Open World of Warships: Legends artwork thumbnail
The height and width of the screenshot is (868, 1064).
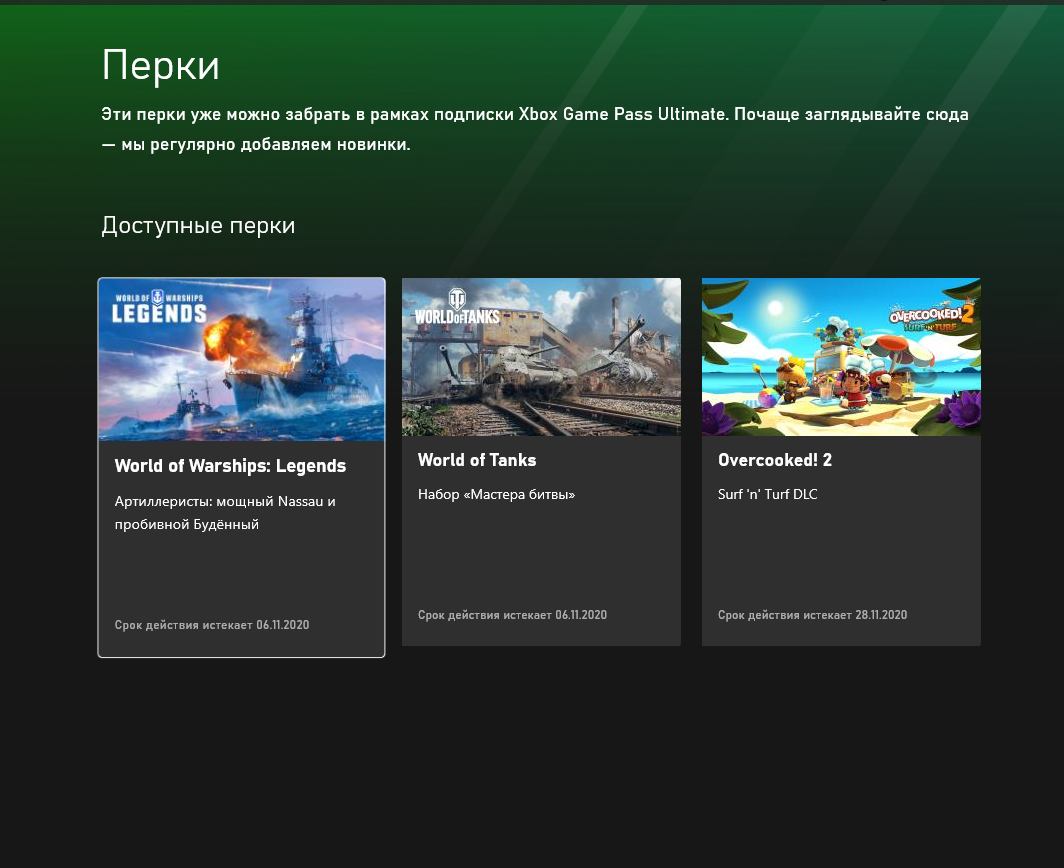[x=242, y=360]
